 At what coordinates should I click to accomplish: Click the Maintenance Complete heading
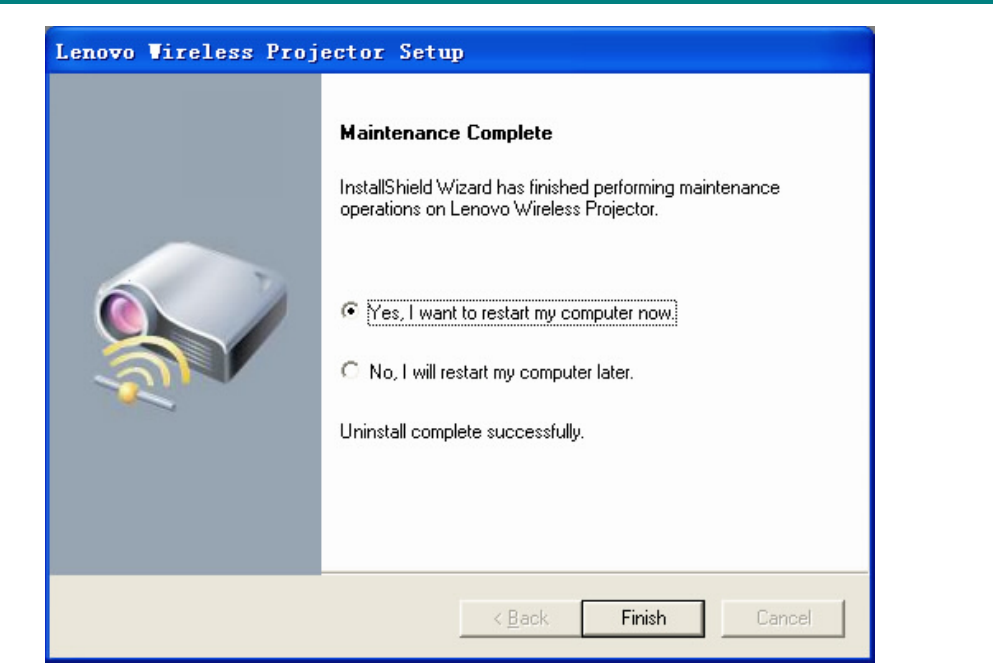pyautogui.click(x=446, y=133)
